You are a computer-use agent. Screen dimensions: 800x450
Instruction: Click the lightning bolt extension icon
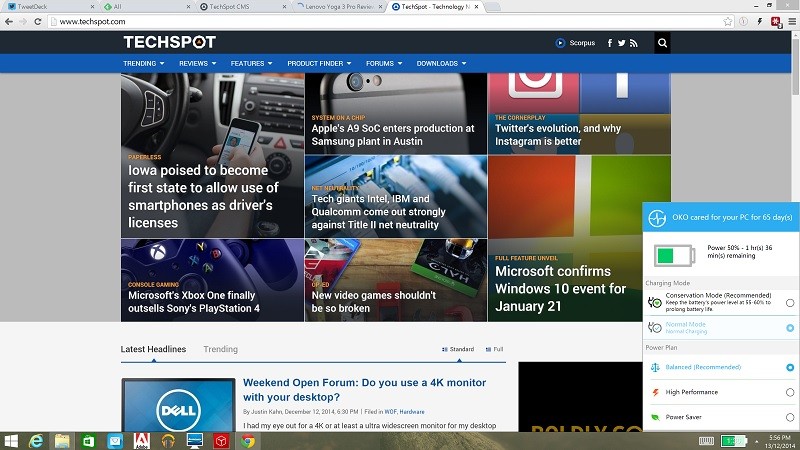pyautogui.click(x=760, y=21)
